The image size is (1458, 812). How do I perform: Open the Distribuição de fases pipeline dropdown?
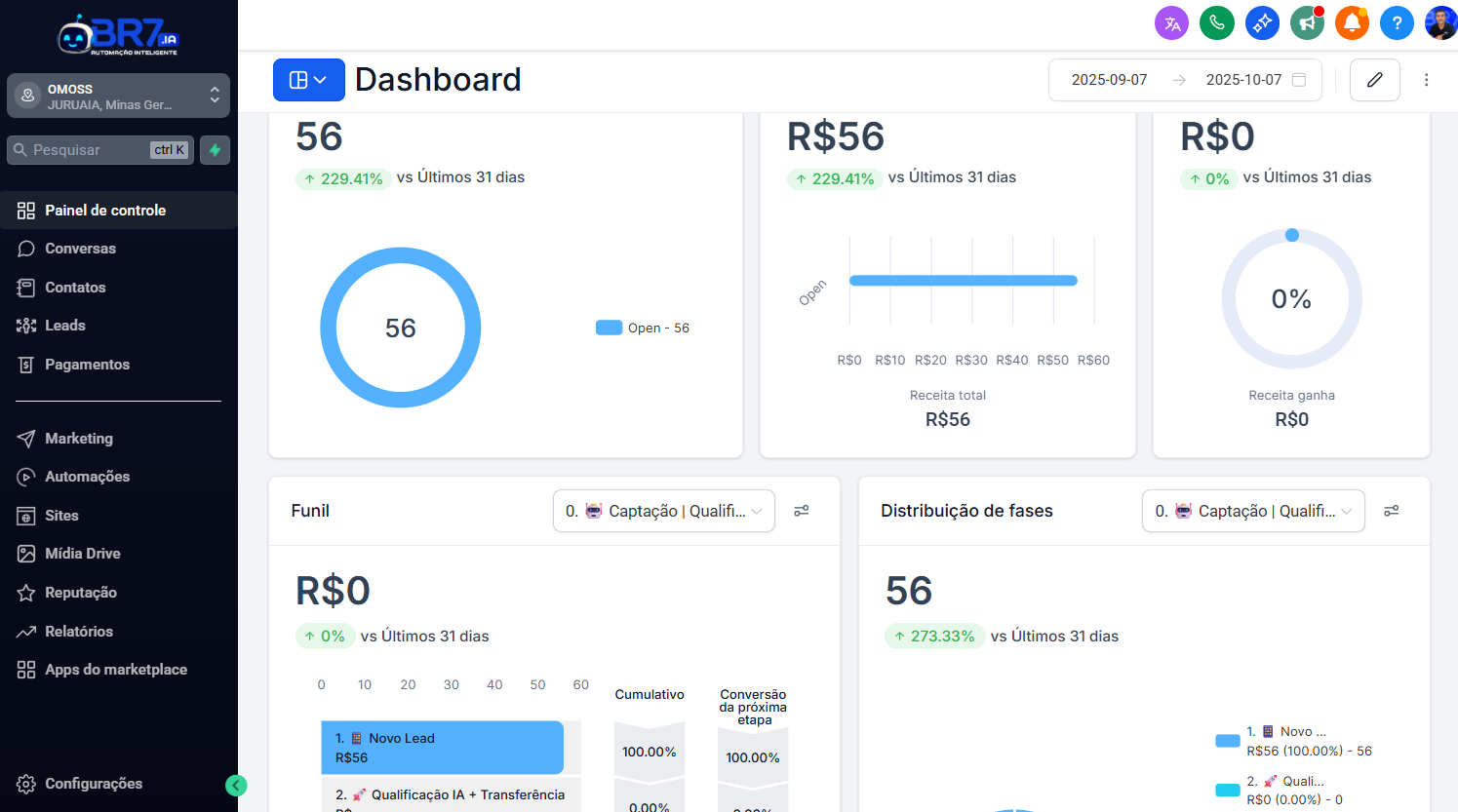point(1252,511)
